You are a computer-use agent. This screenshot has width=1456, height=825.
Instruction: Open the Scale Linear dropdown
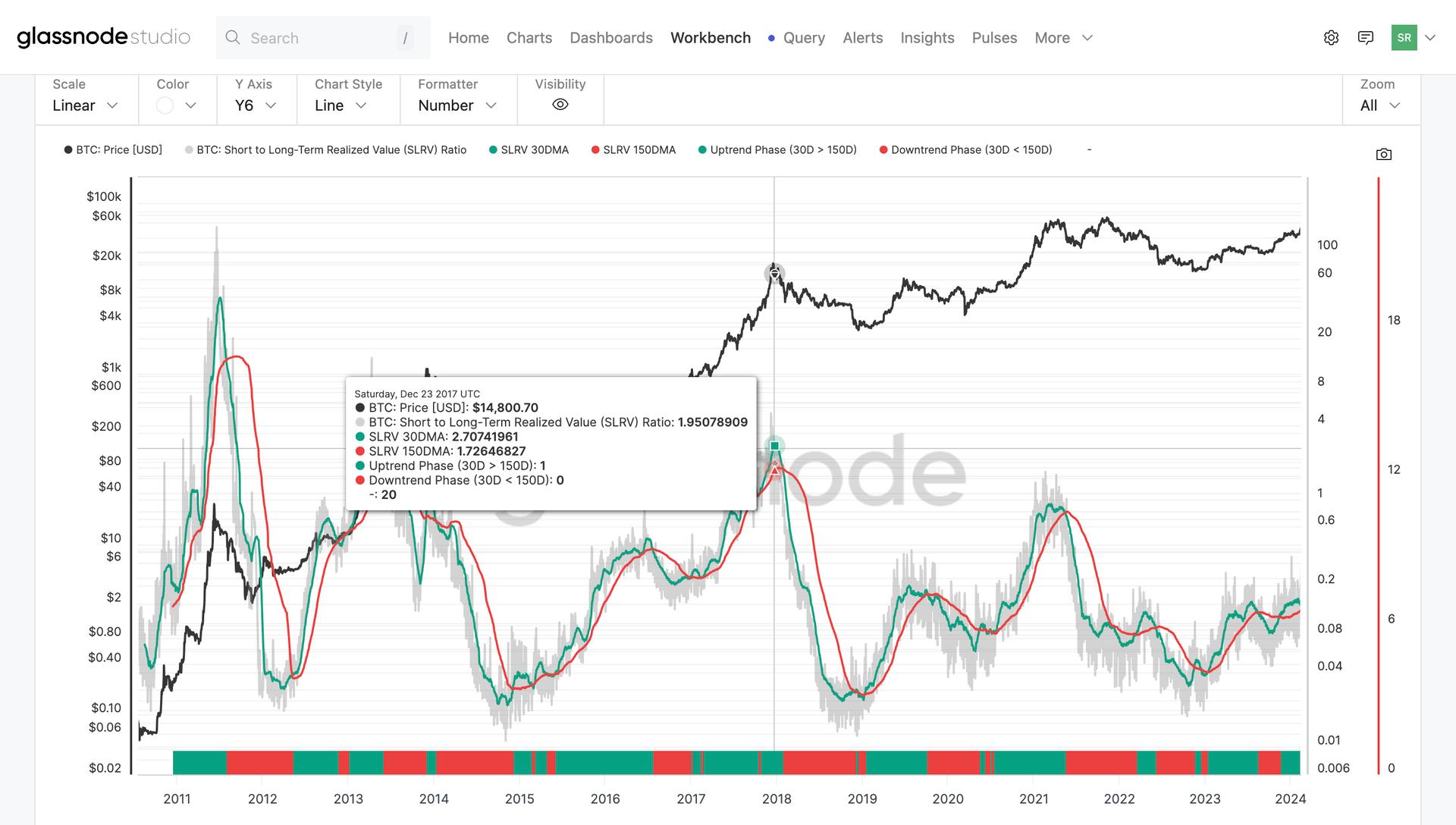click(x=84, y=105)
